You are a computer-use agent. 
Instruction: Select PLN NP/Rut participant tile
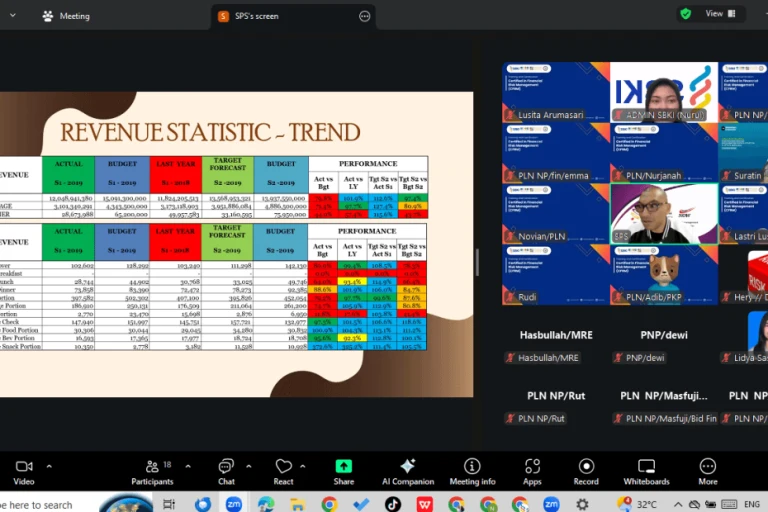click(x=555, y=396)
